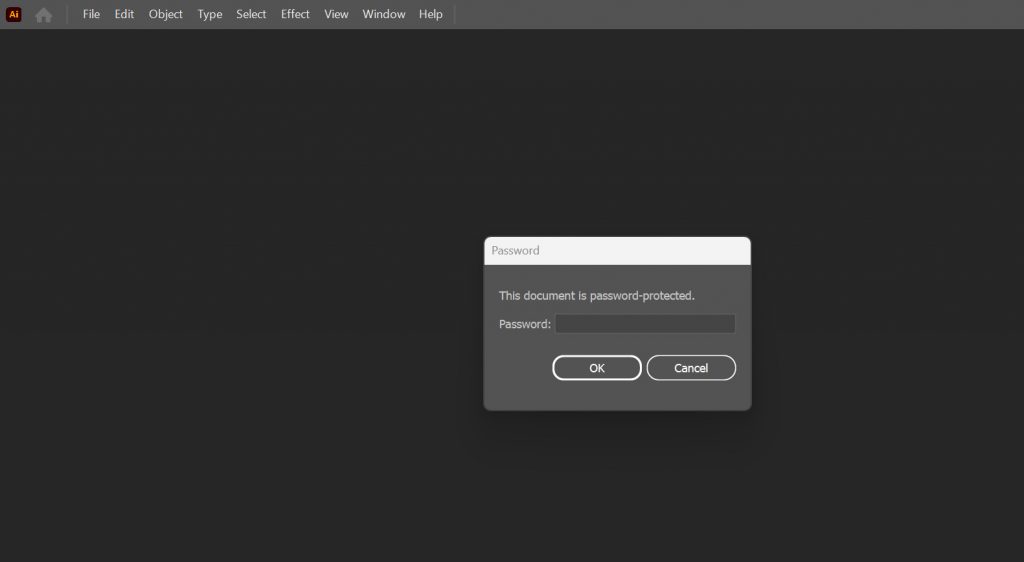Confirm the password with OK

click(x=597, y=368)
